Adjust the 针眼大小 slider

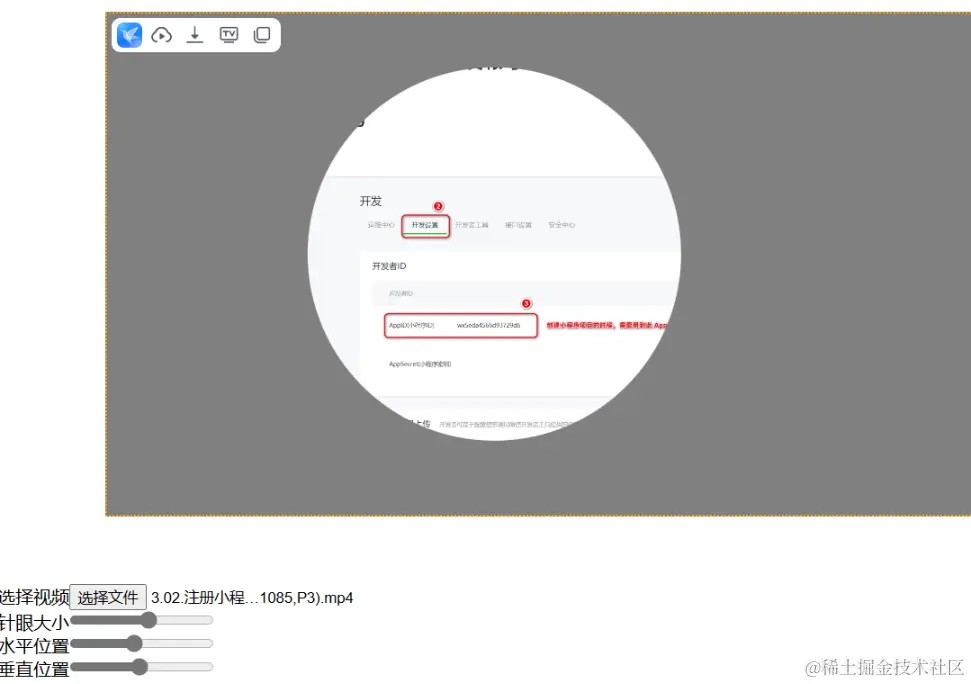tap(142, 620)
